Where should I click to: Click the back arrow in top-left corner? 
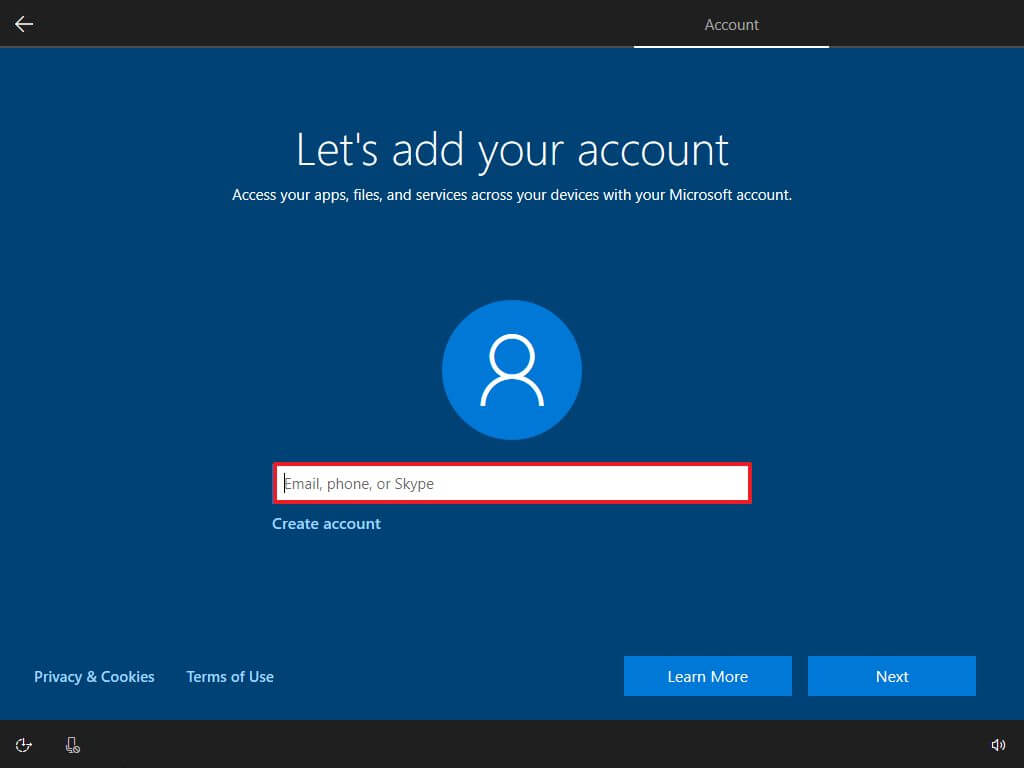23,23
